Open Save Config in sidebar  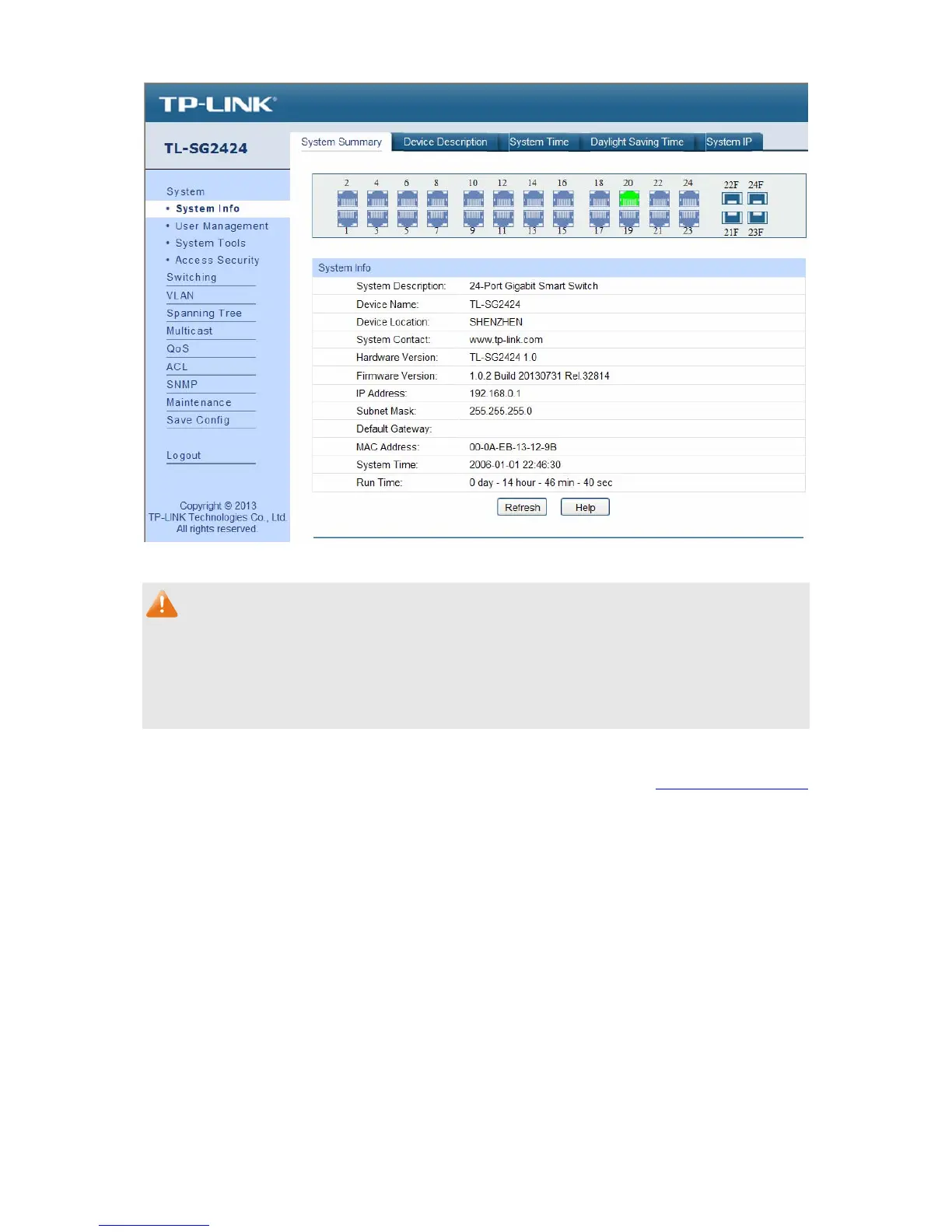[198, 420]
